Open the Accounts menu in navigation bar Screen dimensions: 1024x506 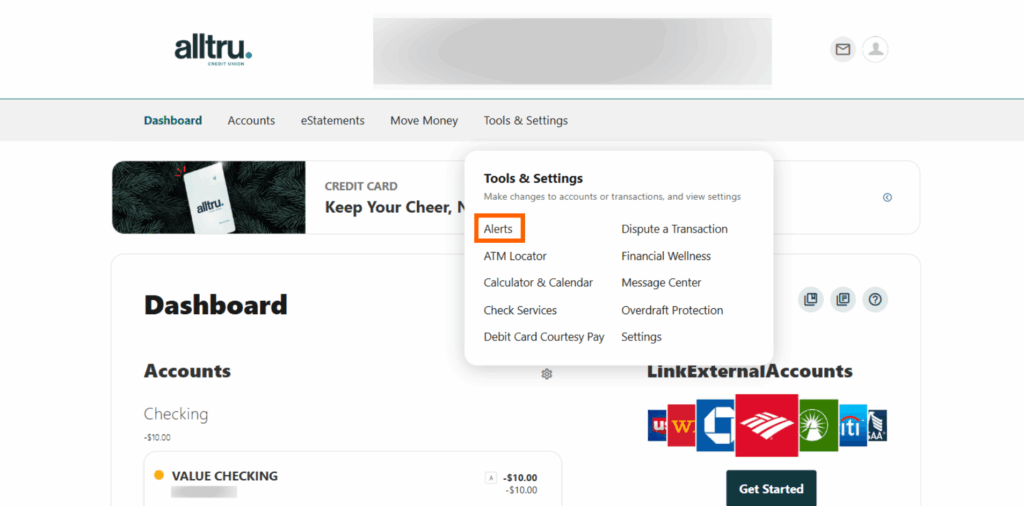point(251,121)
